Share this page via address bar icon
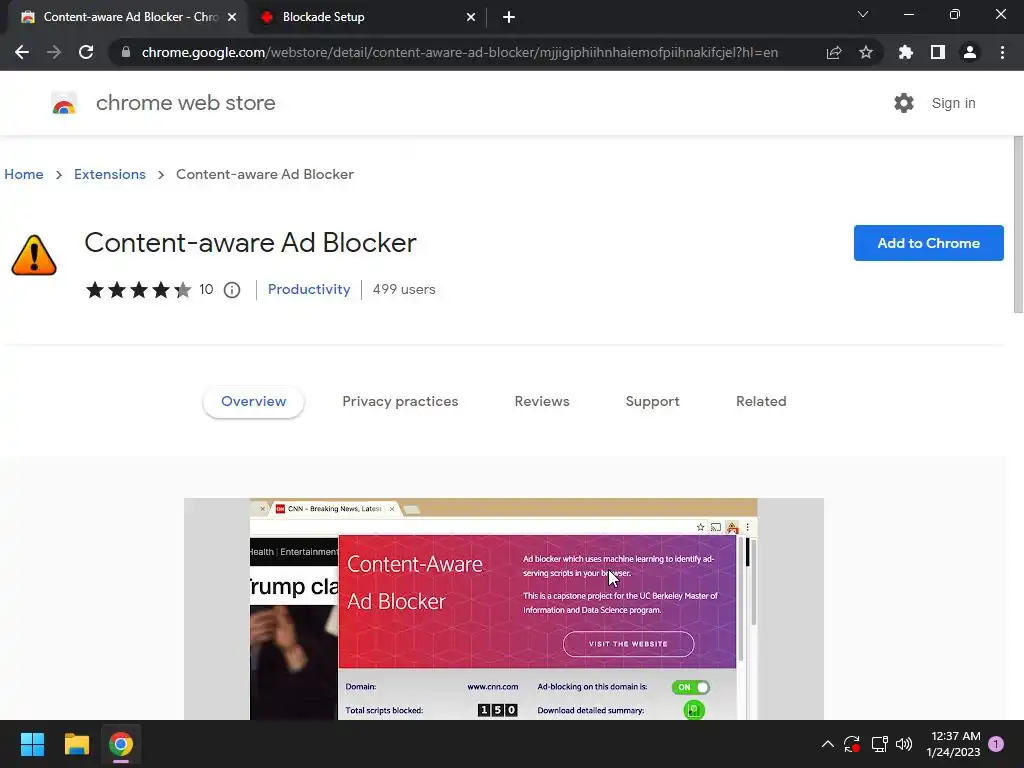 834,52
